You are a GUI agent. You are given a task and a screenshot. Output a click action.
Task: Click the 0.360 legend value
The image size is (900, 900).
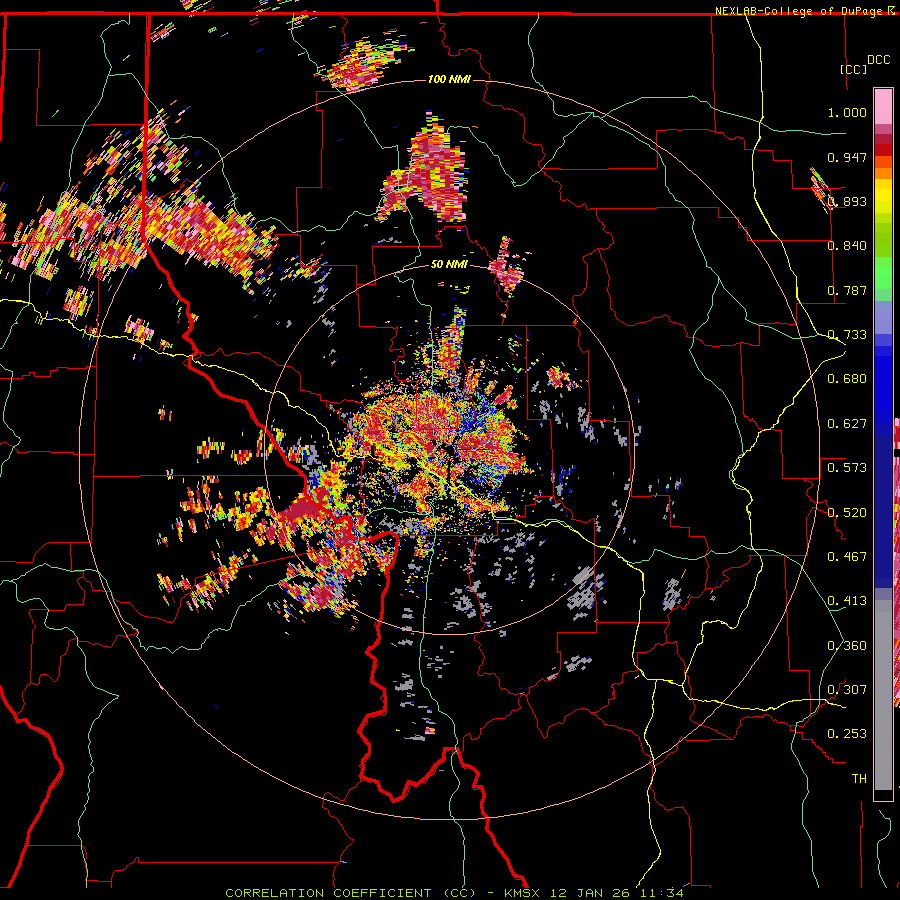(847, 646)
